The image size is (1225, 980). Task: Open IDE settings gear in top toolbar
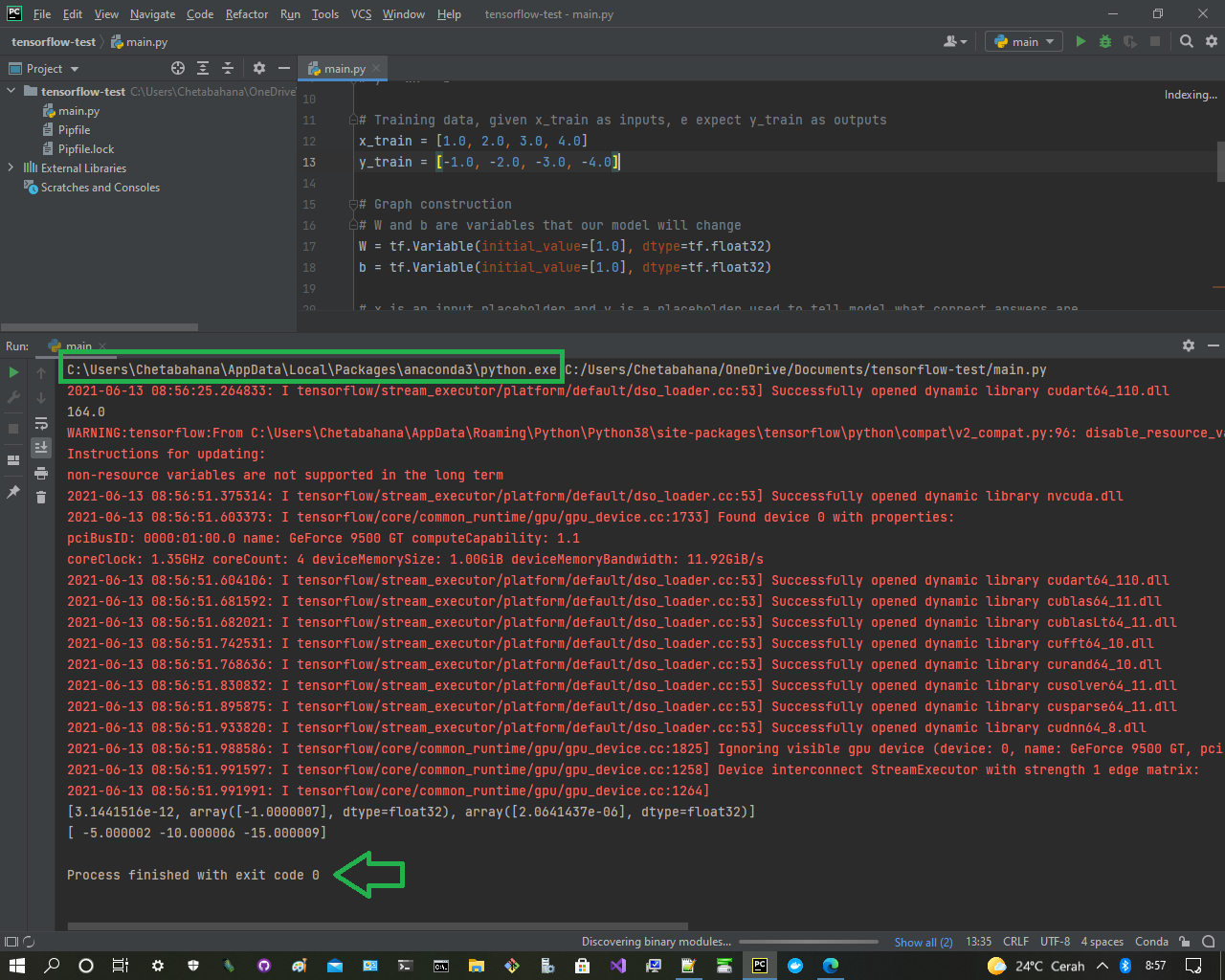1212,41
